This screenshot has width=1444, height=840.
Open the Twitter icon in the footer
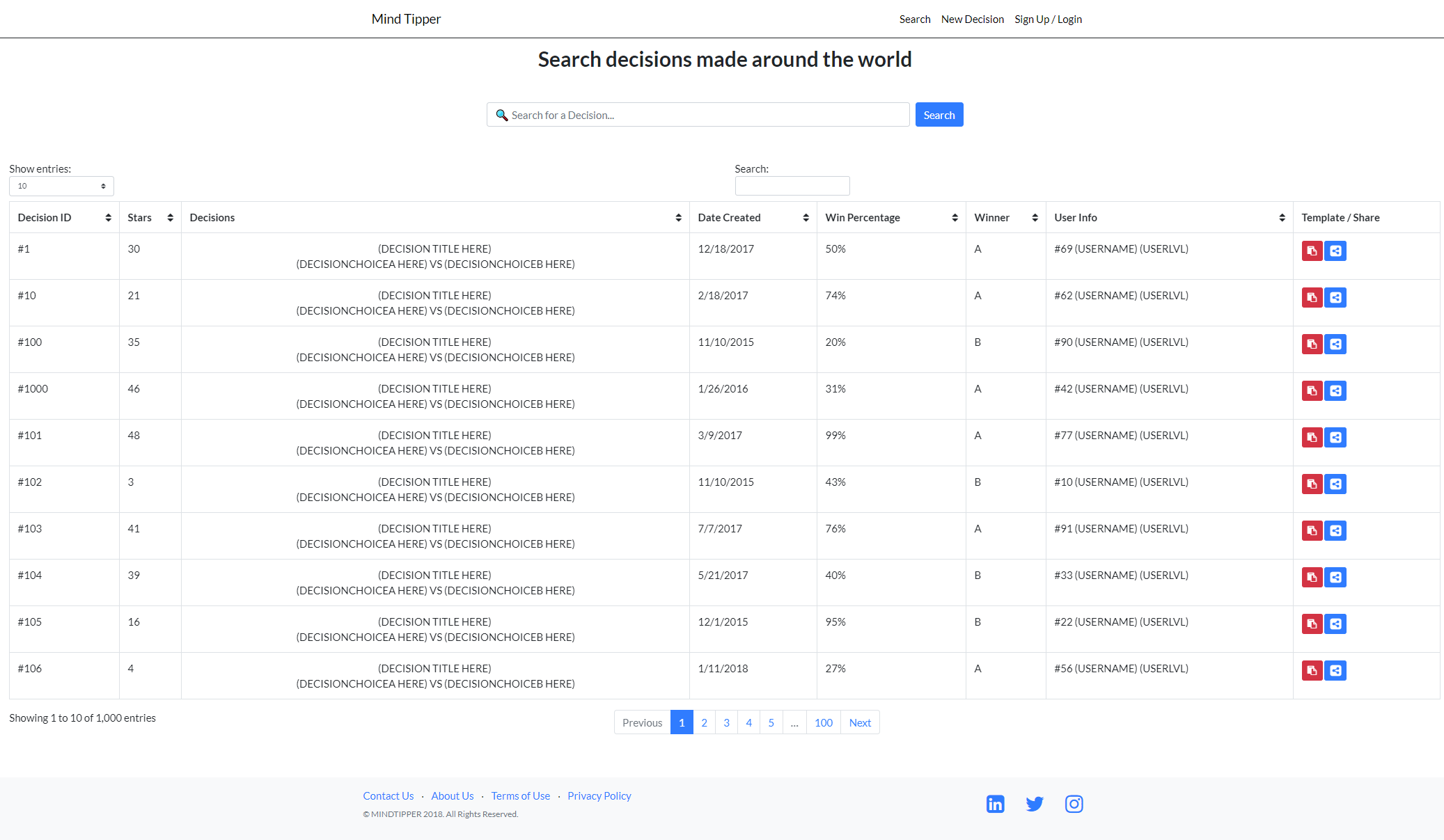pyautogui.click(x=1035, y=804)
